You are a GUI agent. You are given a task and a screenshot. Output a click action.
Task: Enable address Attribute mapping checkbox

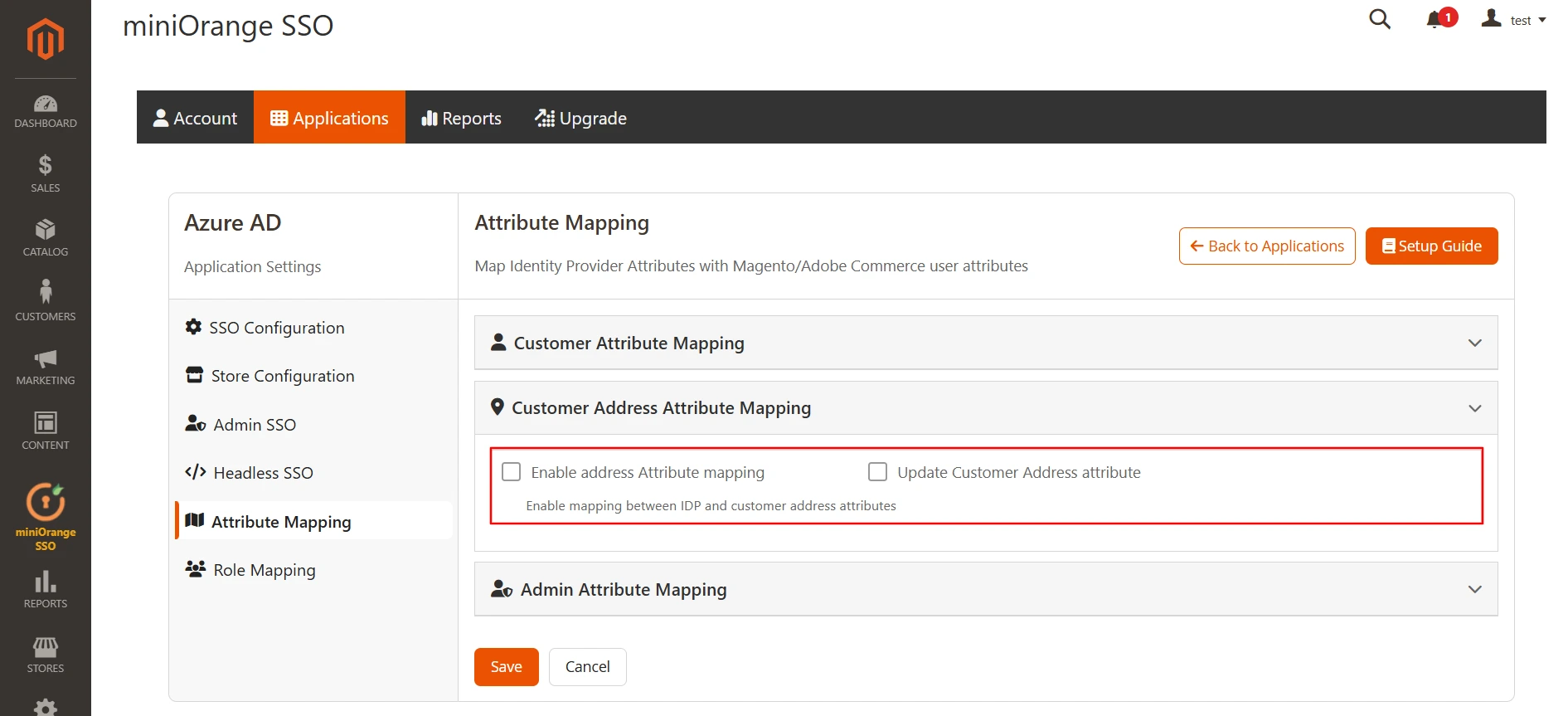coord(512,472)
